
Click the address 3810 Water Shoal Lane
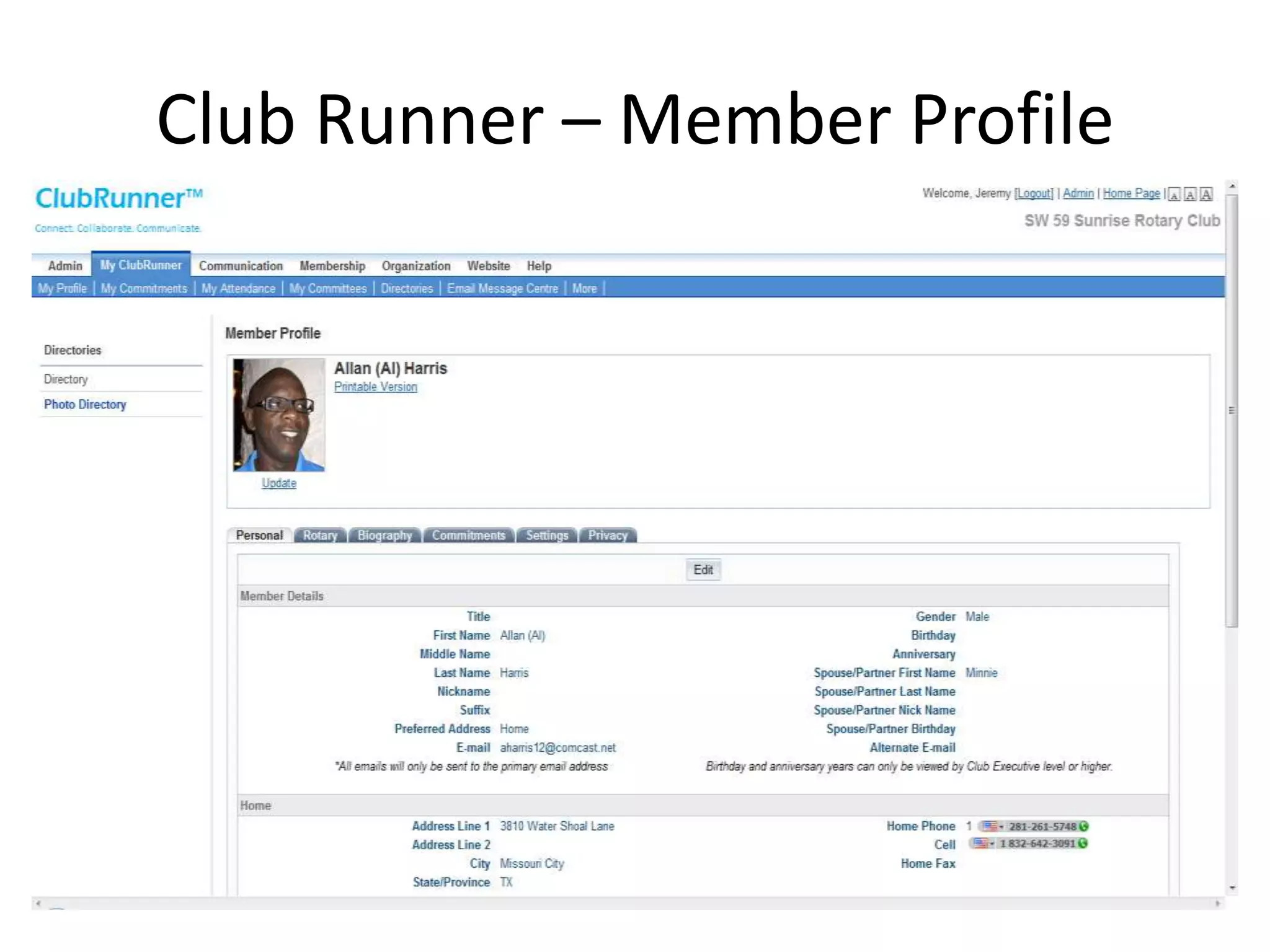557,826
